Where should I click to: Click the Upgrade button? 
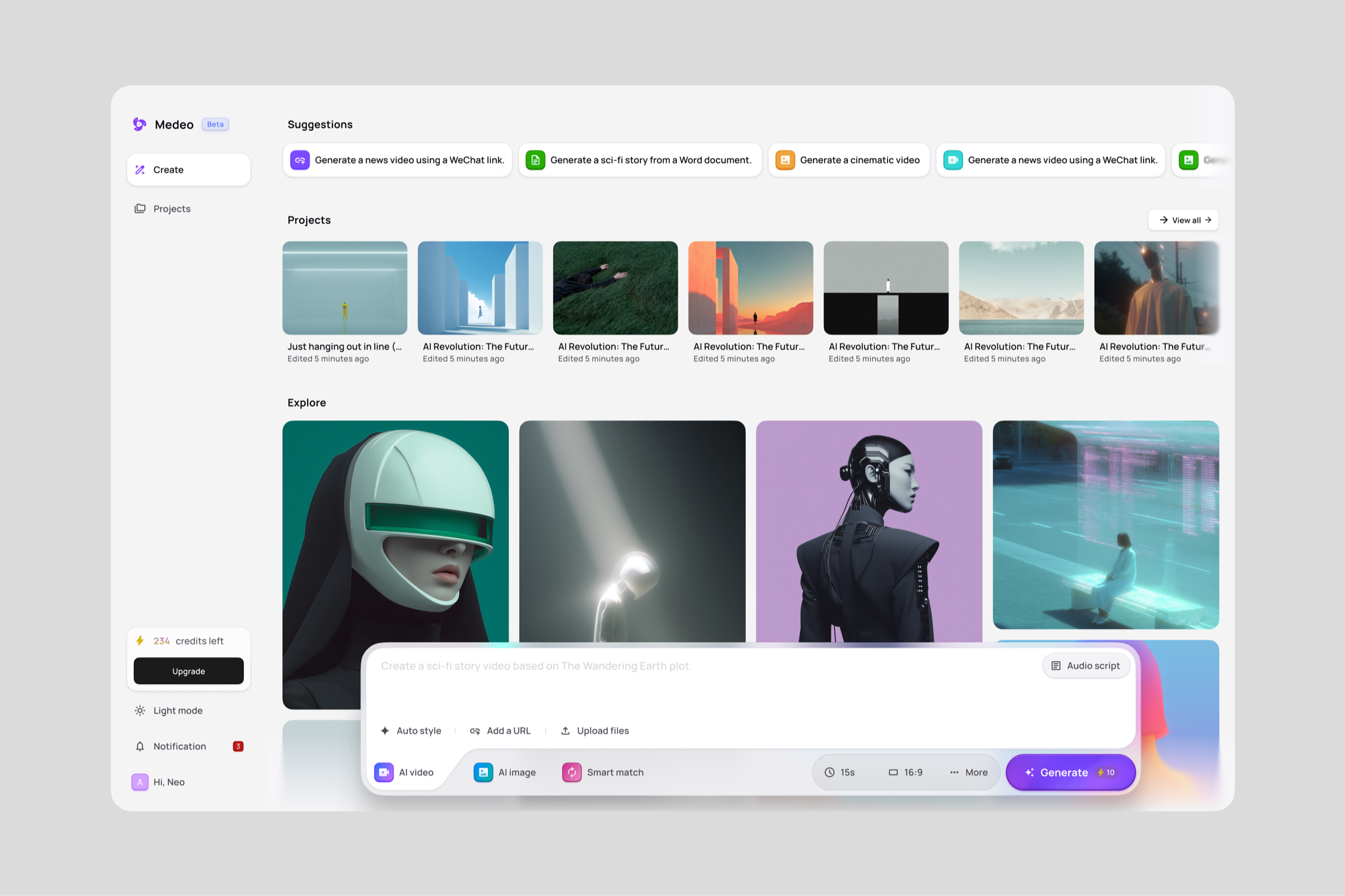pos(188,671)
